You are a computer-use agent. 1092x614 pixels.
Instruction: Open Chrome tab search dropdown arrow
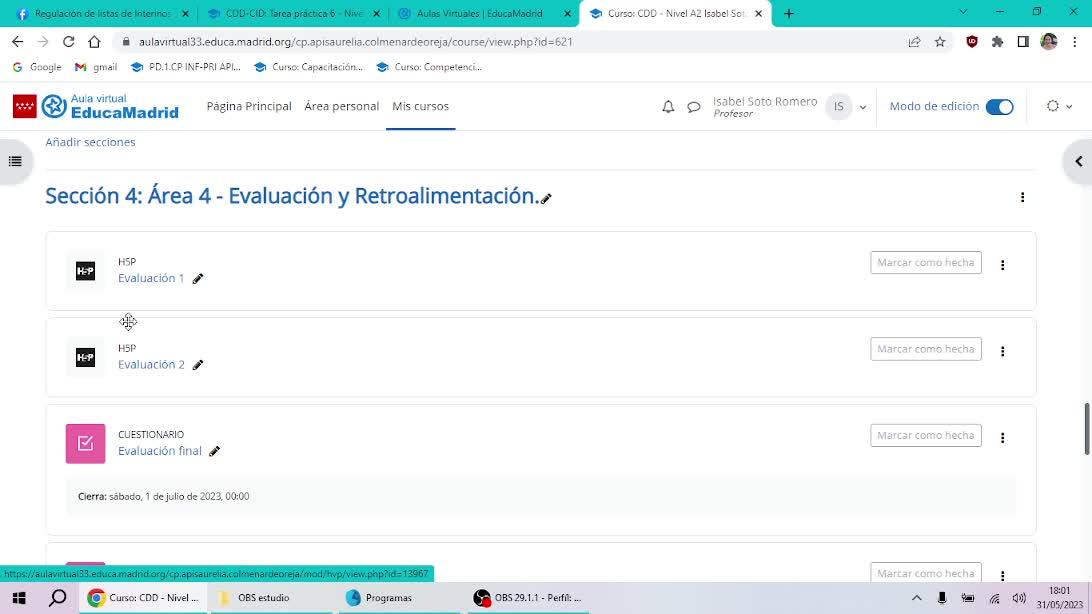tap(962, 12)
